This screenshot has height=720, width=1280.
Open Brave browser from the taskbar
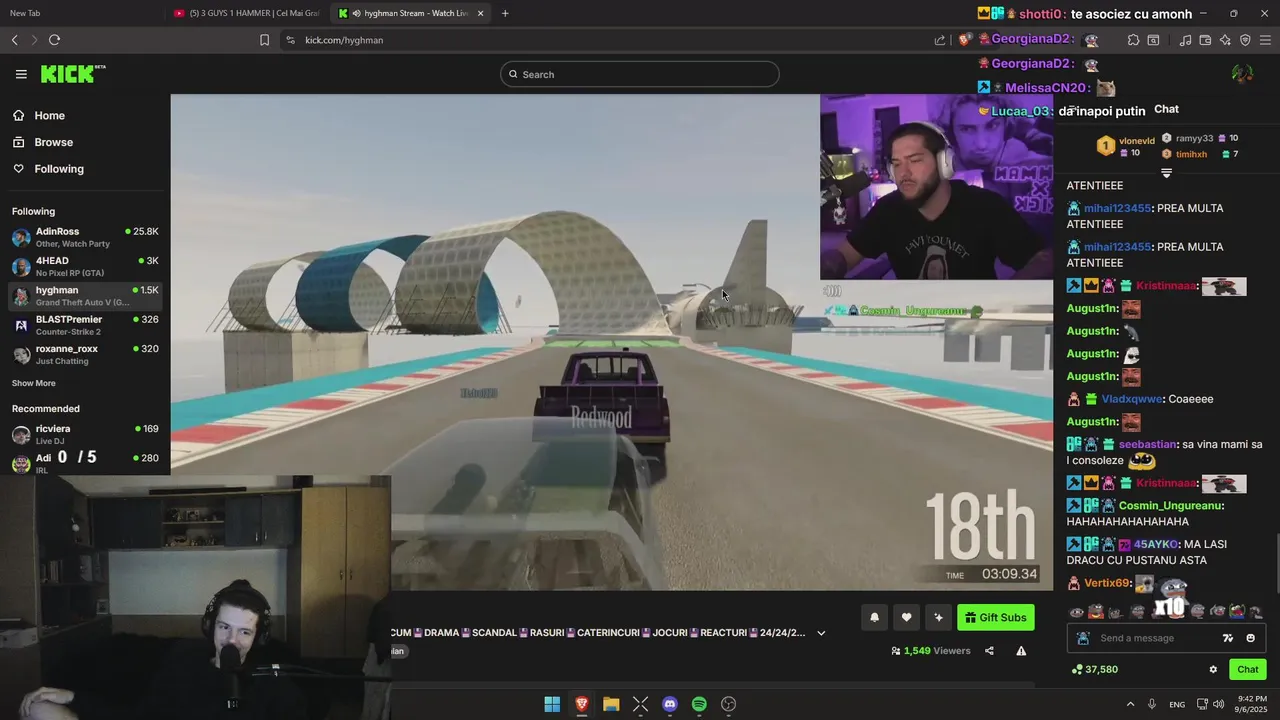coord(581,704)
